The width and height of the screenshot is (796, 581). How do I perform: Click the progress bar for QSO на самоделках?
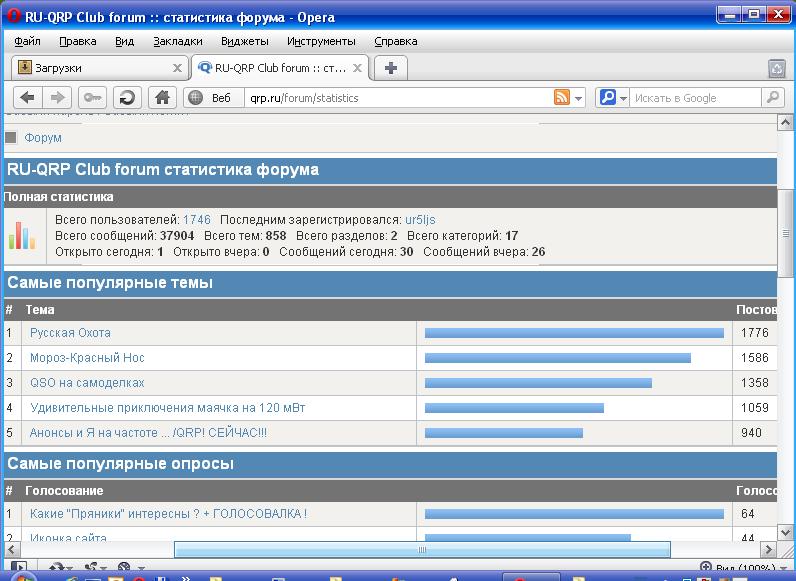click(538, 383)
